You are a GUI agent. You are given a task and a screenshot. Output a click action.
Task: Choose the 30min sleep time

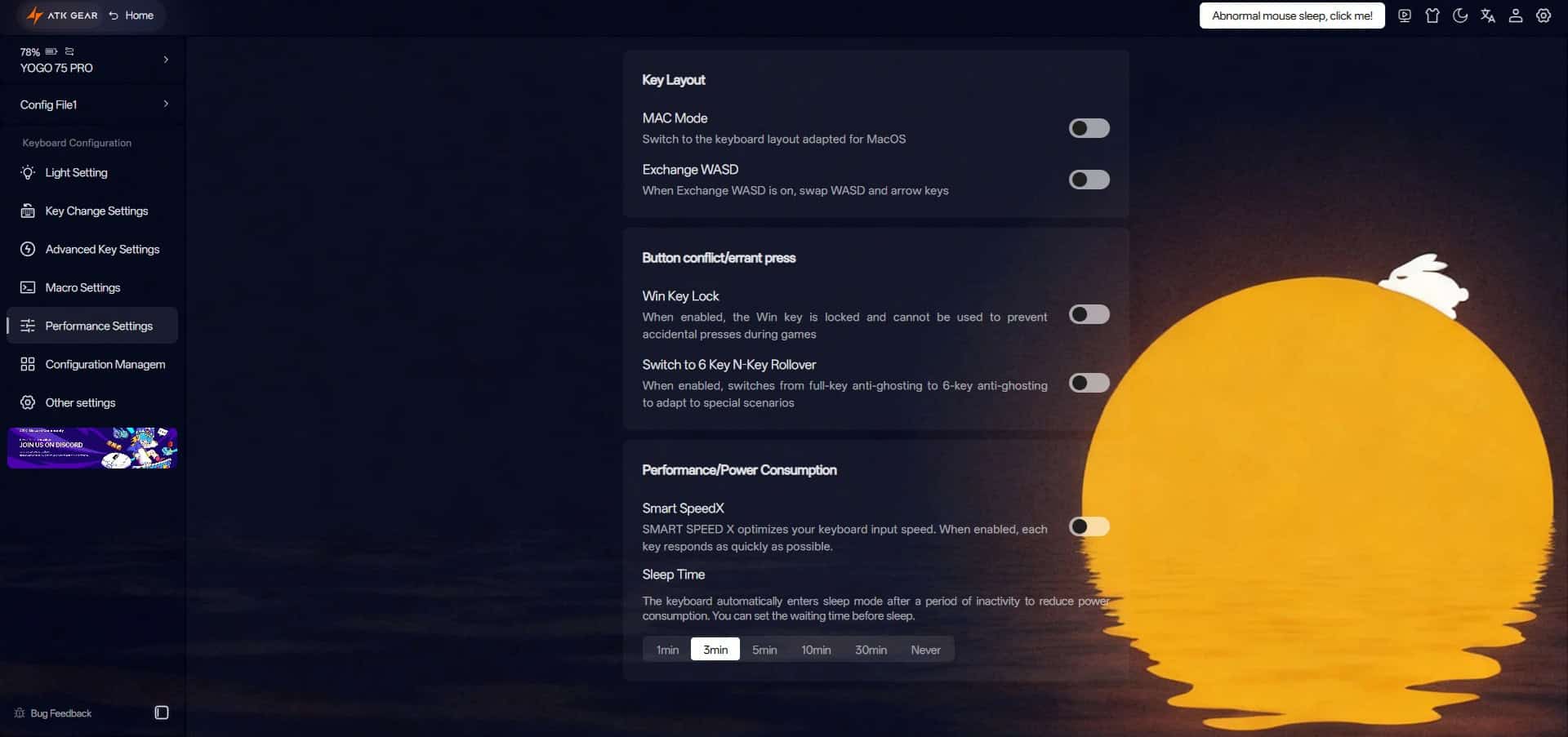point(871,650)
